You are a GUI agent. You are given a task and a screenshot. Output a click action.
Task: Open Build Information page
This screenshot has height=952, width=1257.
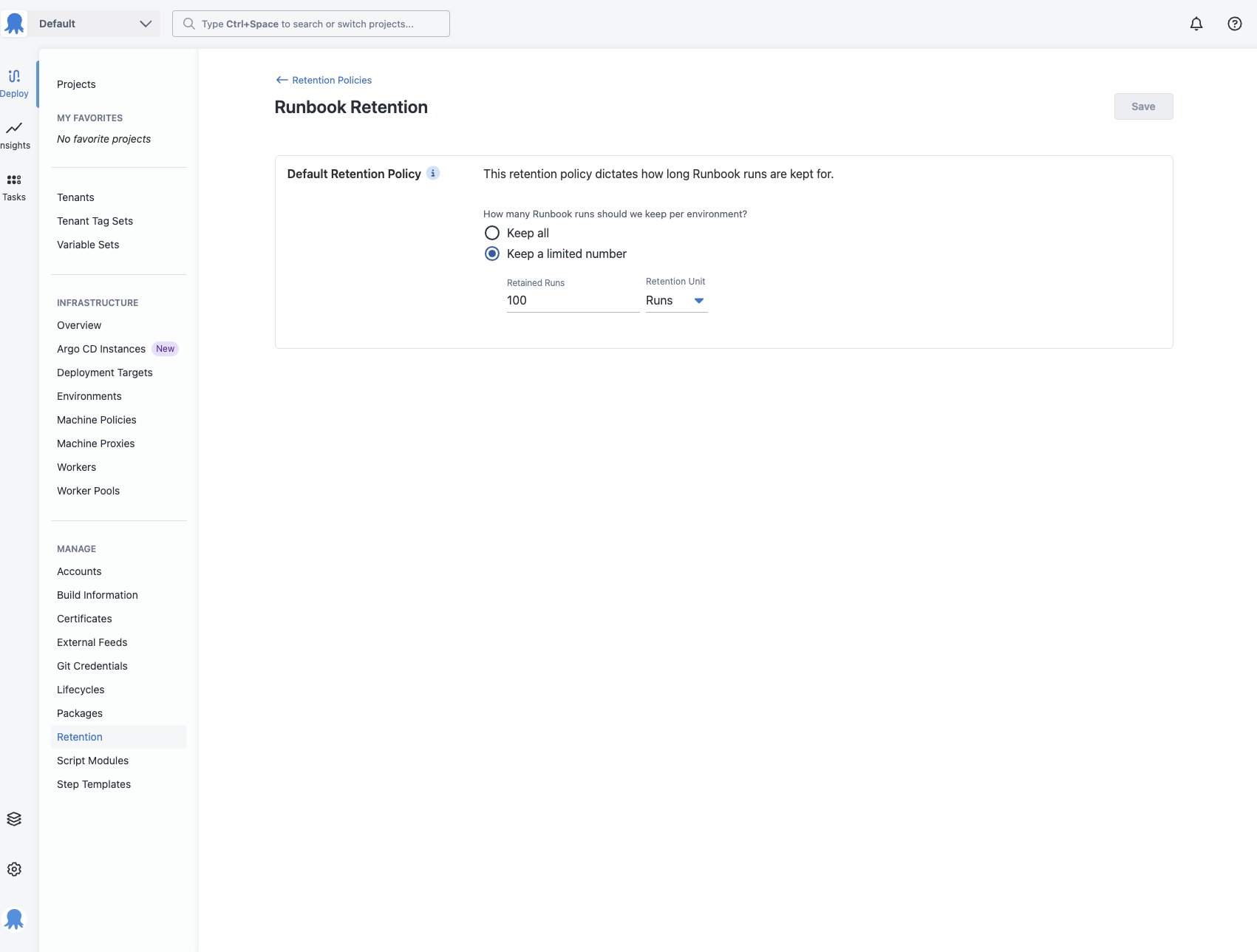click(x=98, y=595)
